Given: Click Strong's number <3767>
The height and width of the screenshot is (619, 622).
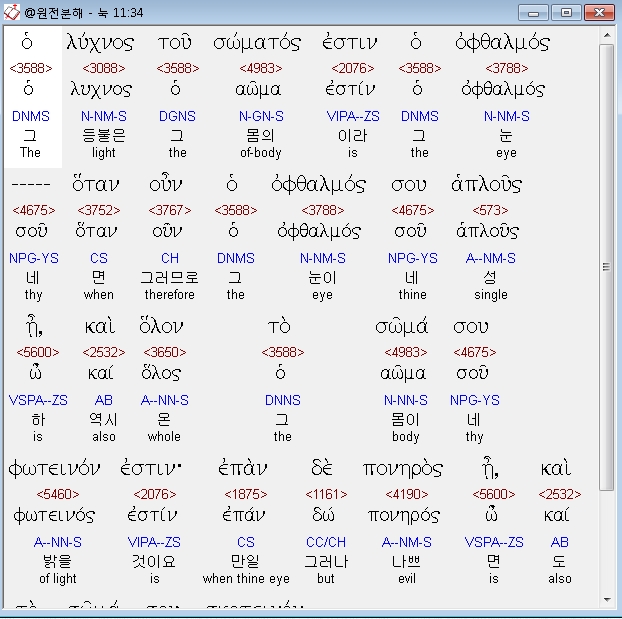Looking at the screenshot, I should (x=170, y=210).
